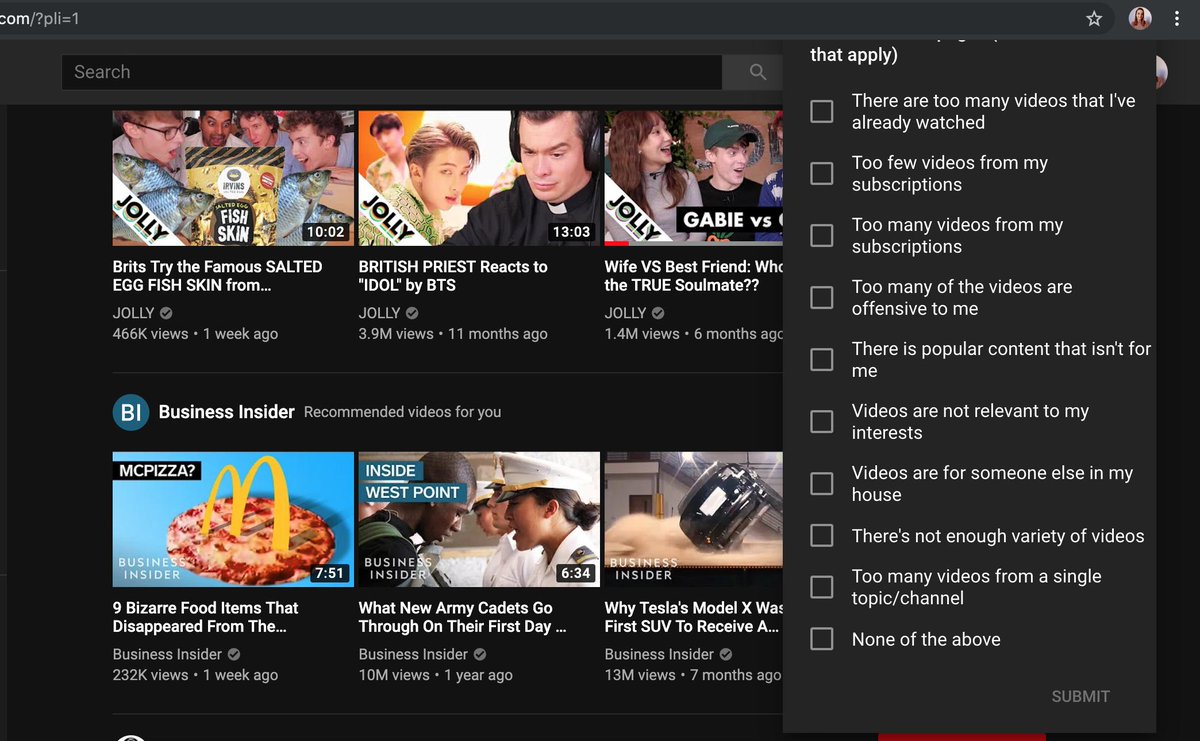
Task: Check "There are too many videos that I've already watched"
Action: point(822,111)
